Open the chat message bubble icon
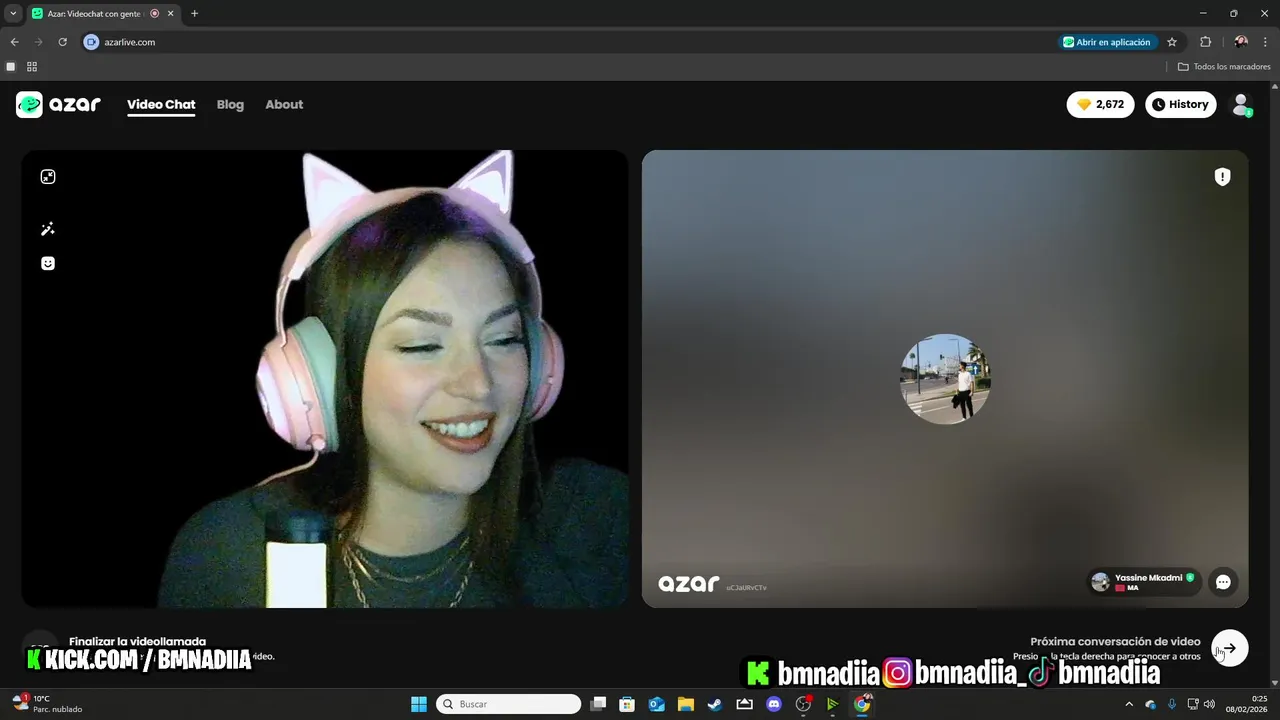This screenshot has width=1280, height=720. 1223,582
